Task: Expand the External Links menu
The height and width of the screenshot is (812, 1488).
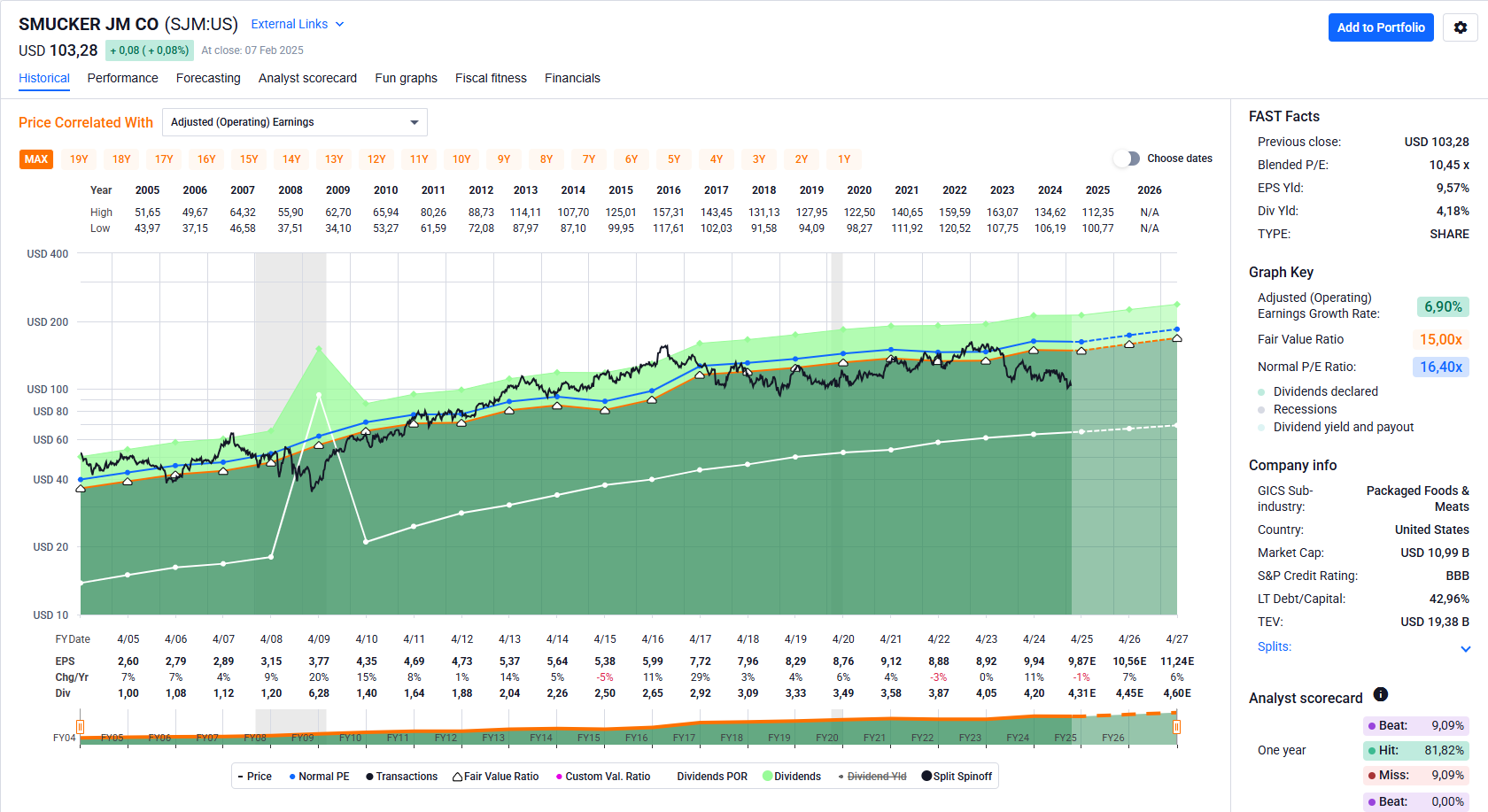Action: 297,24
